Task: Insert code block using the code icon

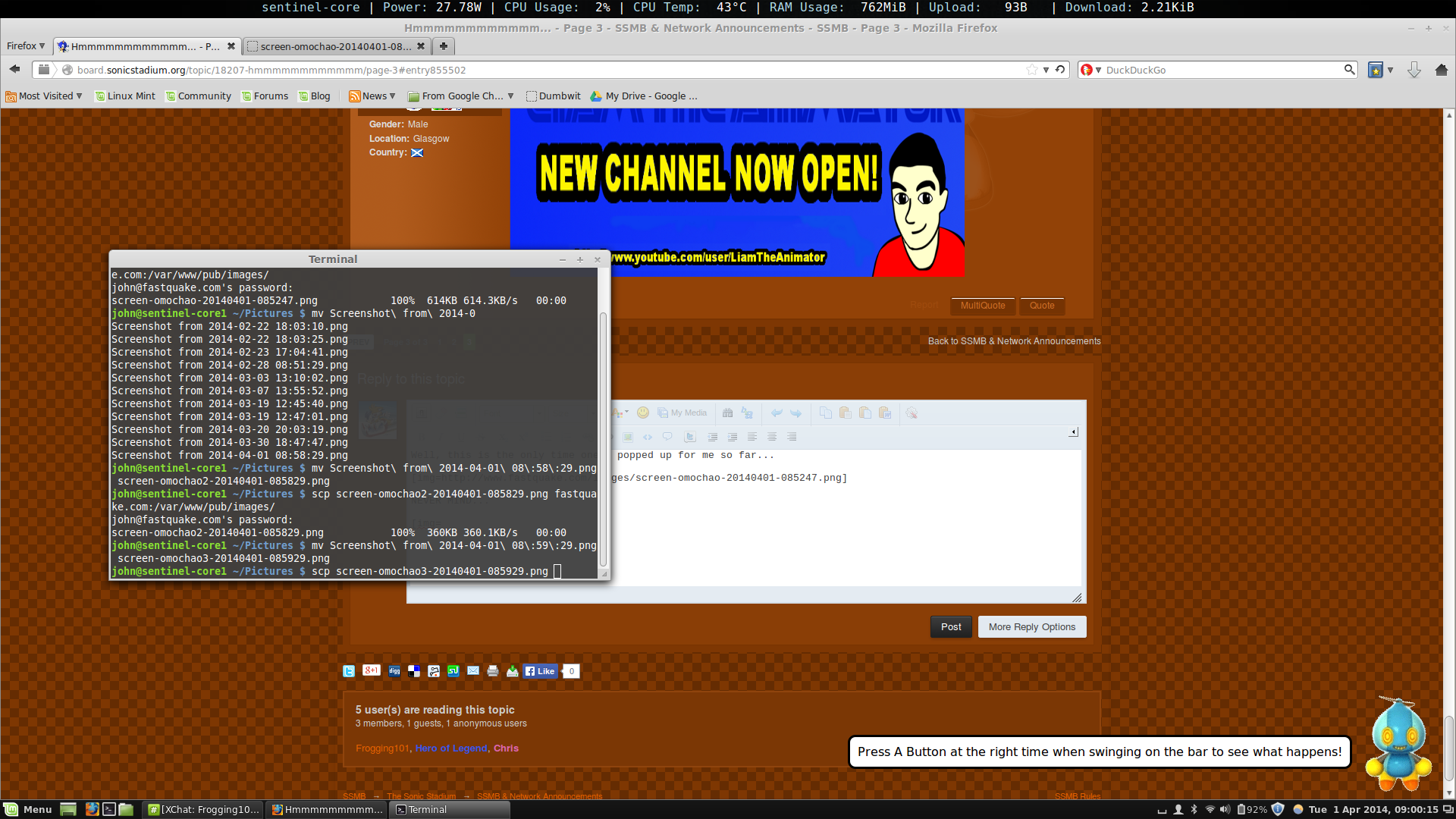Action: pos(648,437)
